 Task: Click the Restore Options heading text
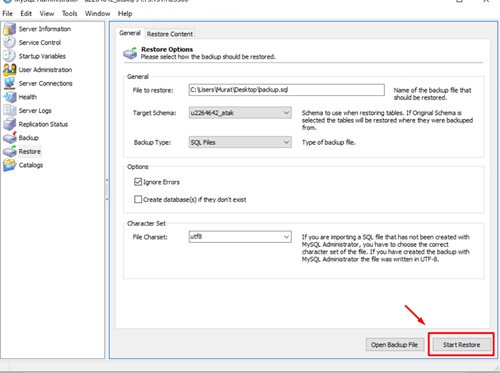(167, 49)
